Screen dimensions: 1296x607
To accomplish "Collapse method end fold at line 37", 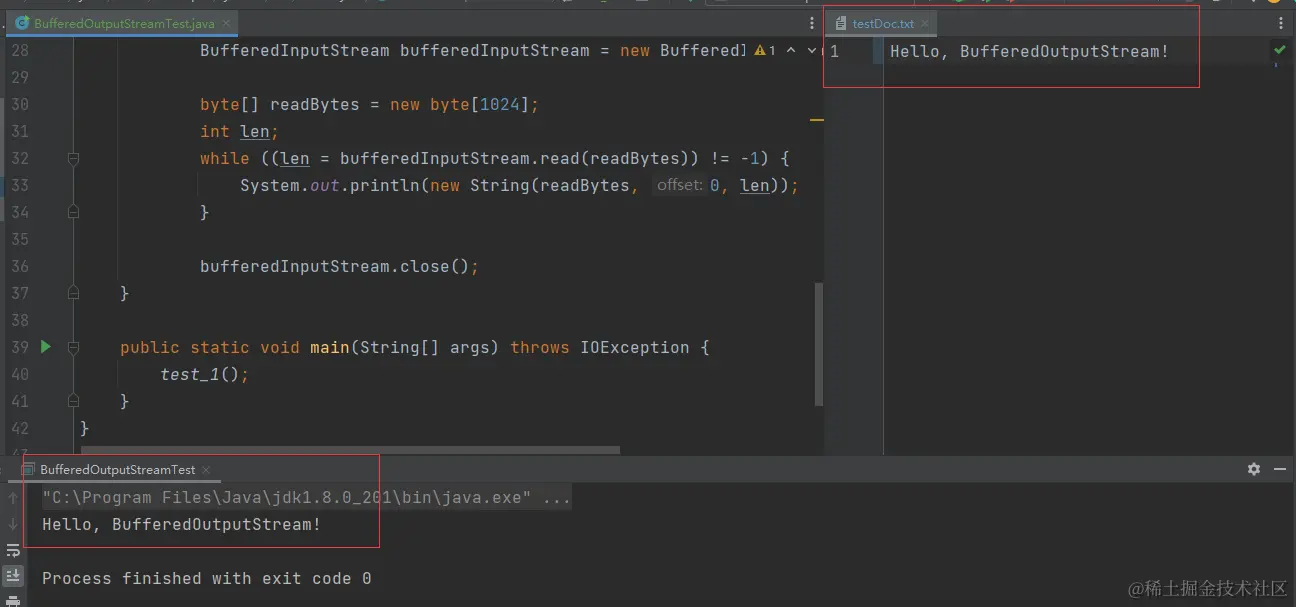I will pyautogui.click(x=73, y=293).
